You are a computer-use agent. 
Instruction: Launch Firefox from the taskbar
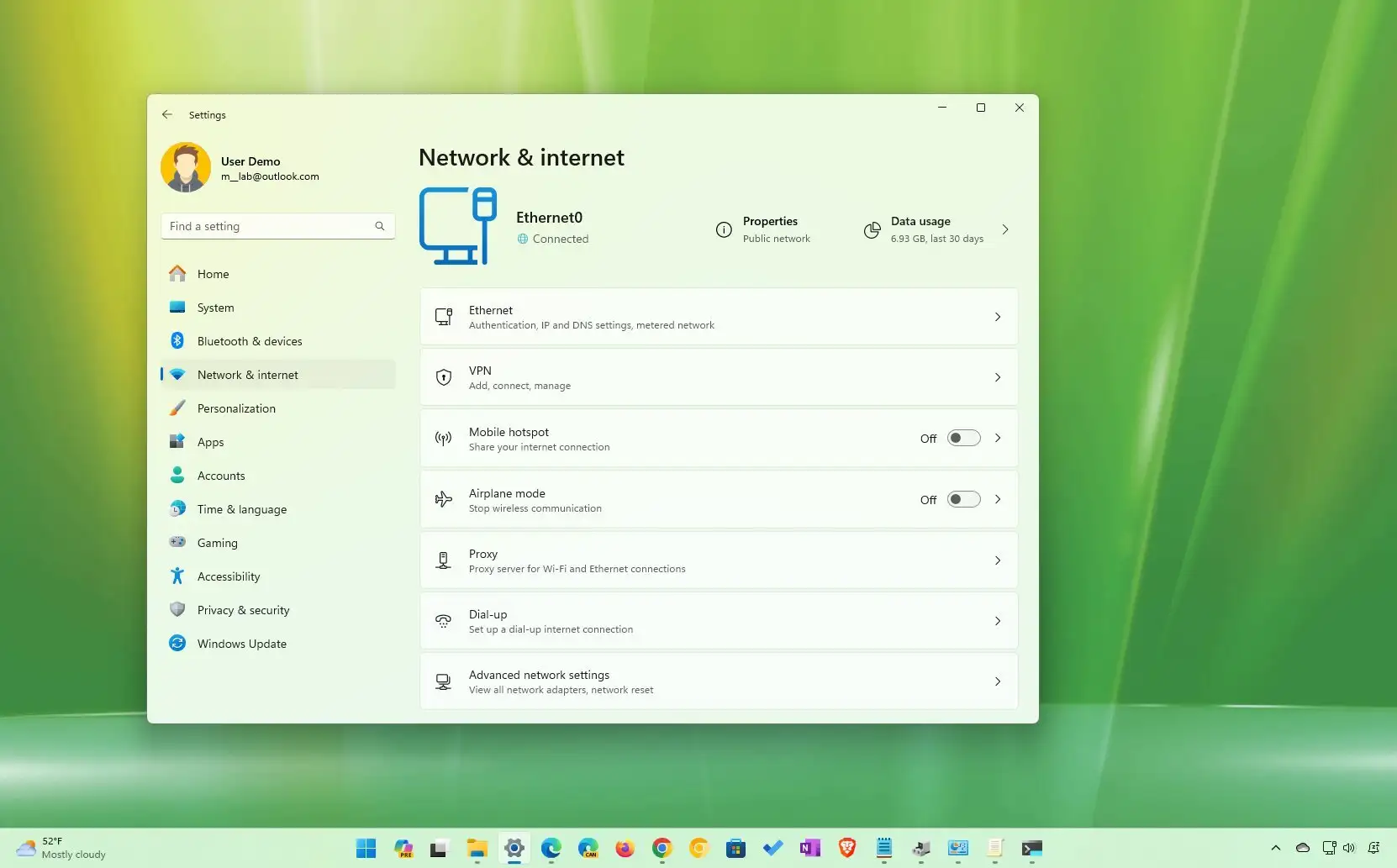(625, 849)
